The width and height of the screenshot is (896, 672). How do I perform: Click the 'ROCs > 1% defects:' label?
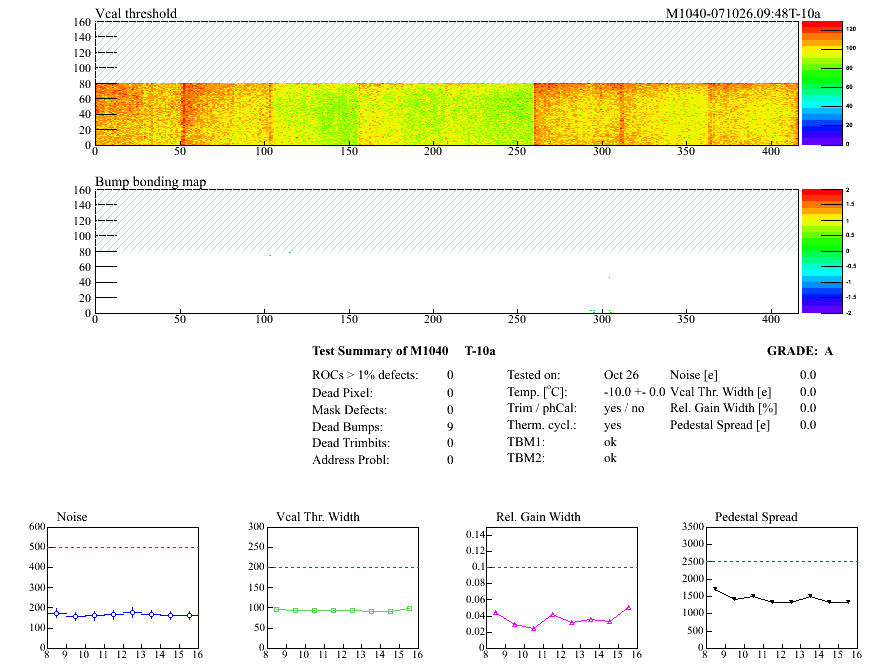365,375
